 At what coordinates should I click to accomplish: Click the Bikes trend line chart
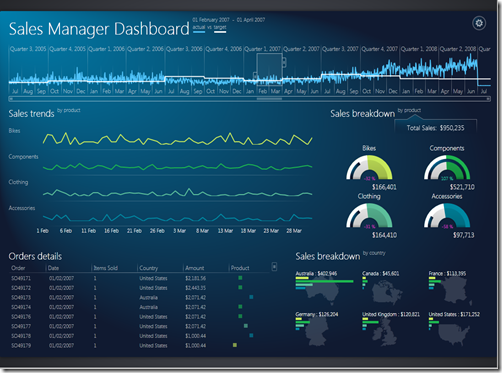pyautogui.click(x=178, y=139)
